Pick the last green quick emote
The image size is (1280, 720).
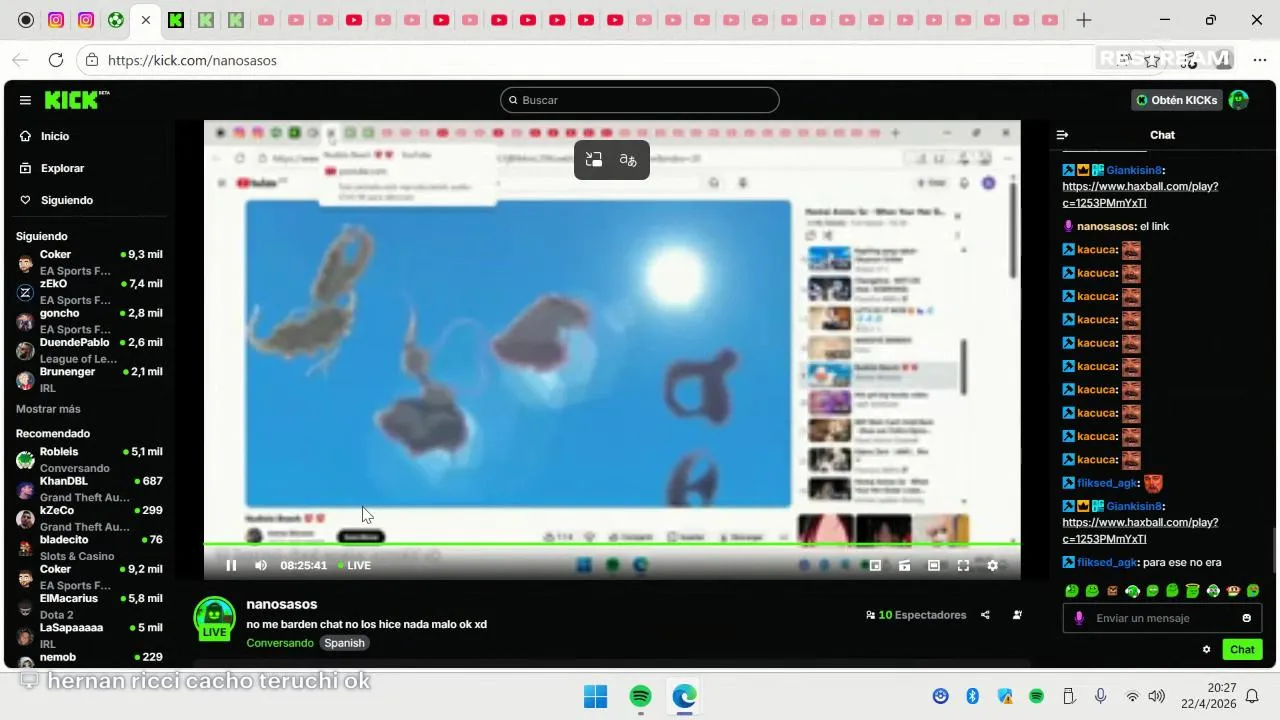[1253, 591]
